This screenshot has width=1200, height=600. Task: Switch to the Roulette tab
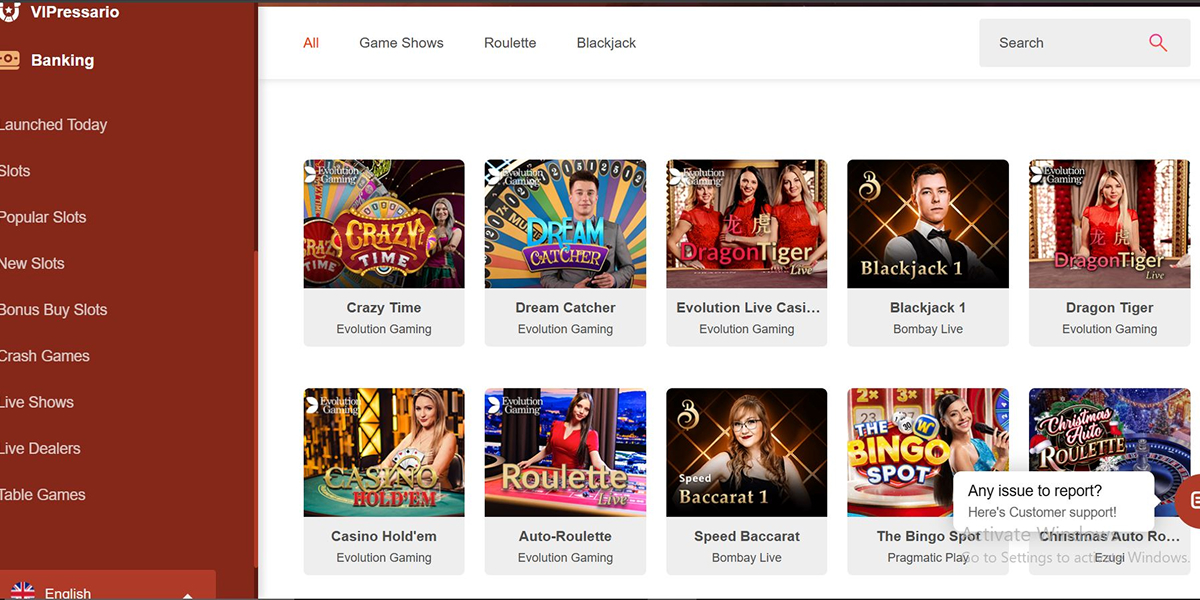tap(510, 43)
